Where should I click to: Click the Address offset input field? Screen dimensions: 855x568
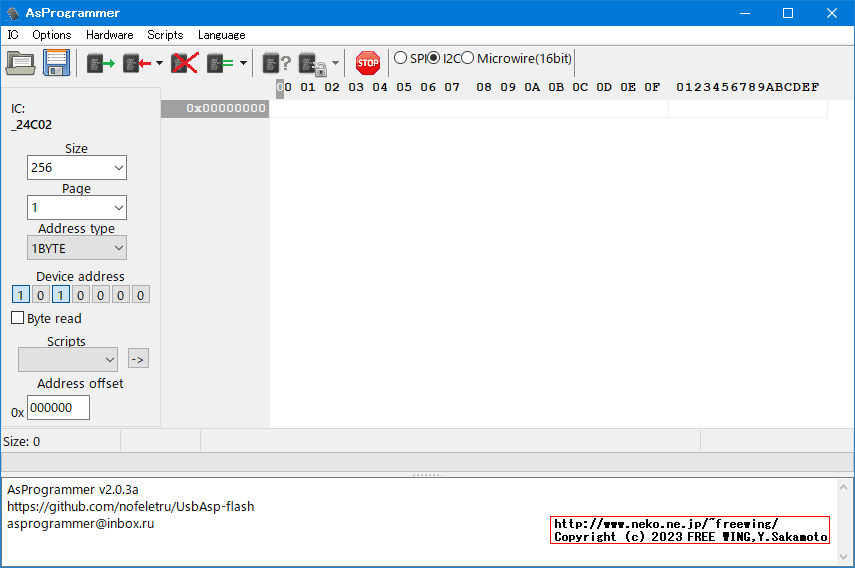click(x=58, y=408)
